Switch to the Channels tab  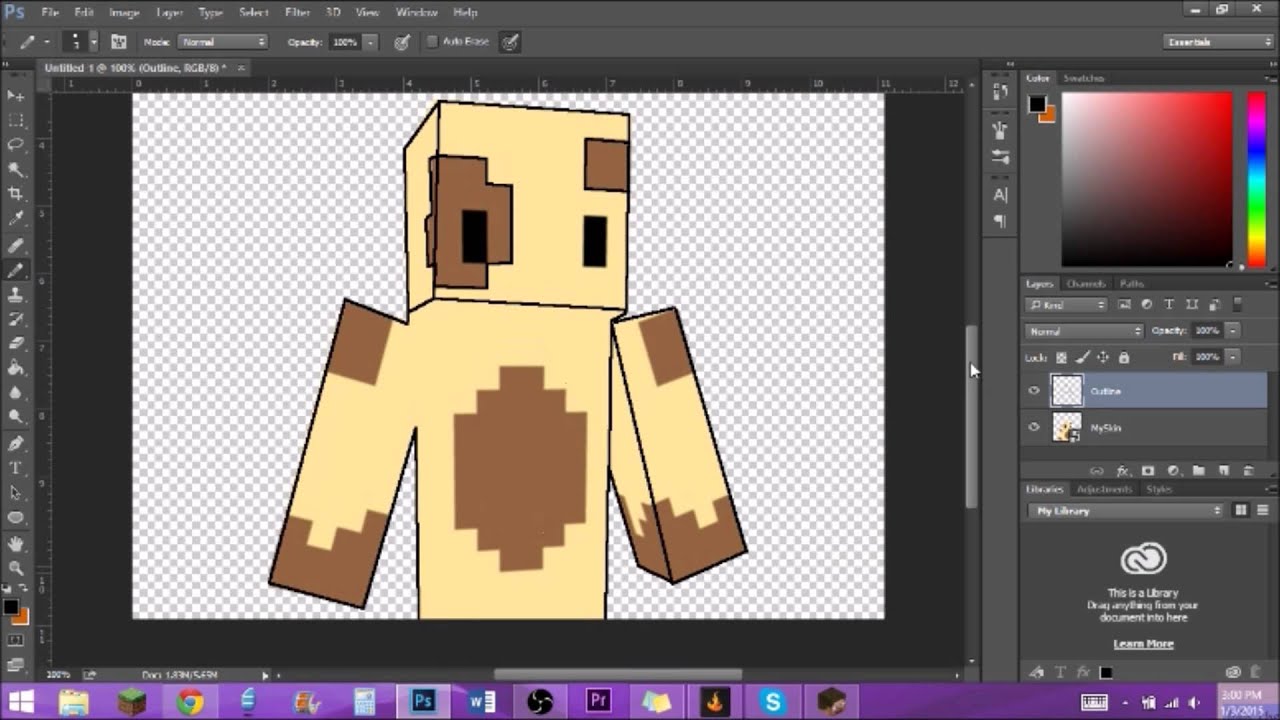click(1086, 284)
